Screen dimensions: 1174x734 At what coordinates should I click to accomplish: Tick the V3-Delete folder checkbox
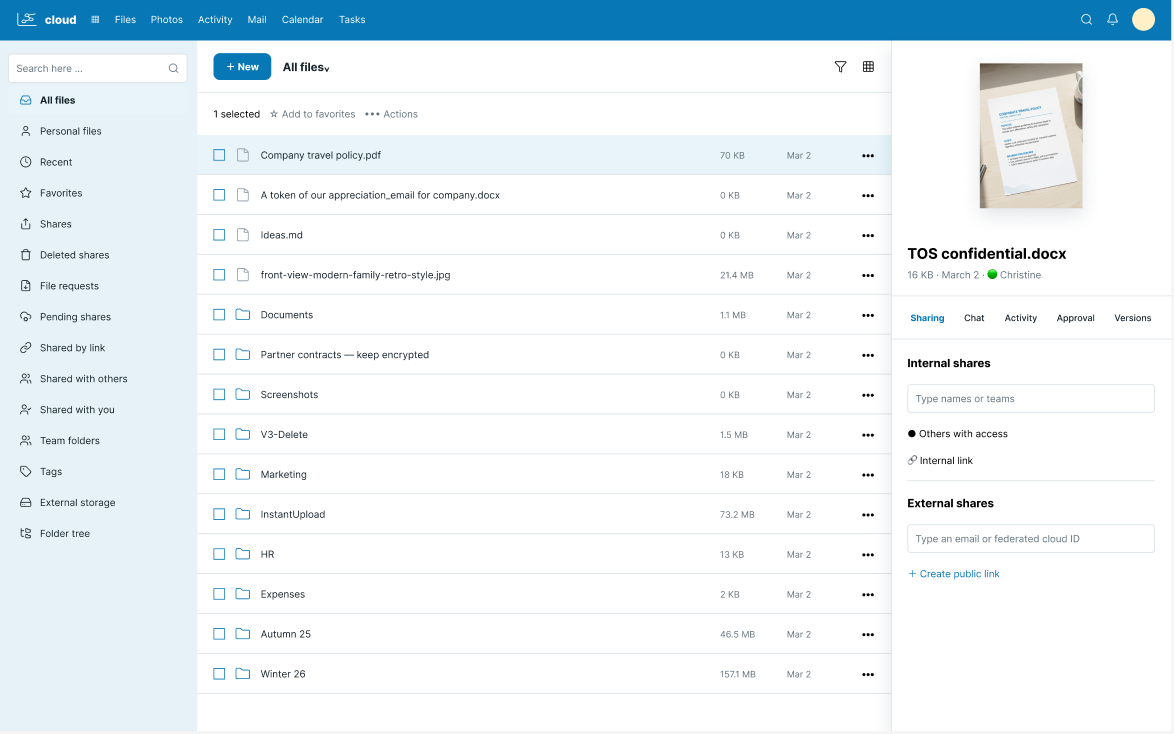click(219, 434)
